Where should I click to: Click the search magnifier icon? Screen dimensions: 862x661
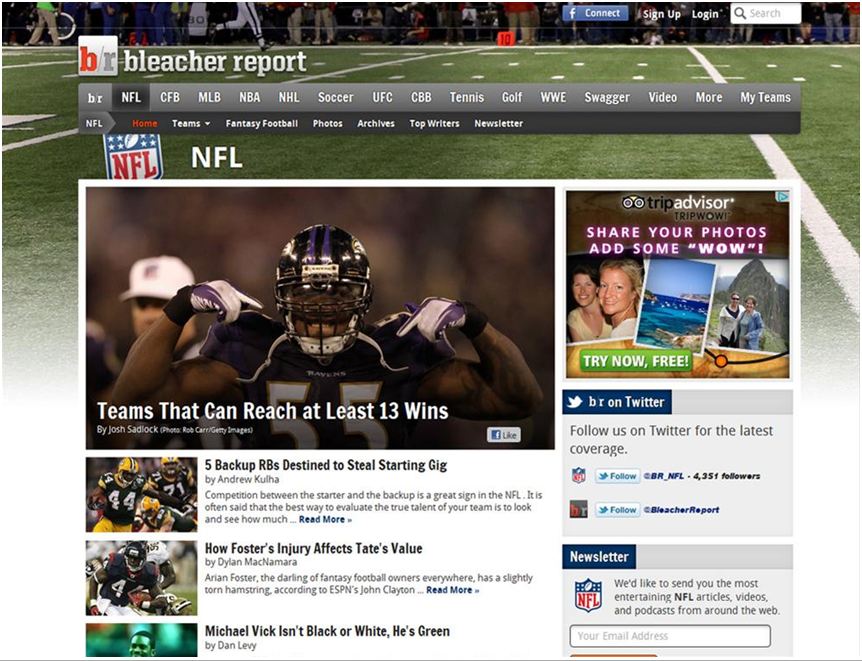point(740,13)
